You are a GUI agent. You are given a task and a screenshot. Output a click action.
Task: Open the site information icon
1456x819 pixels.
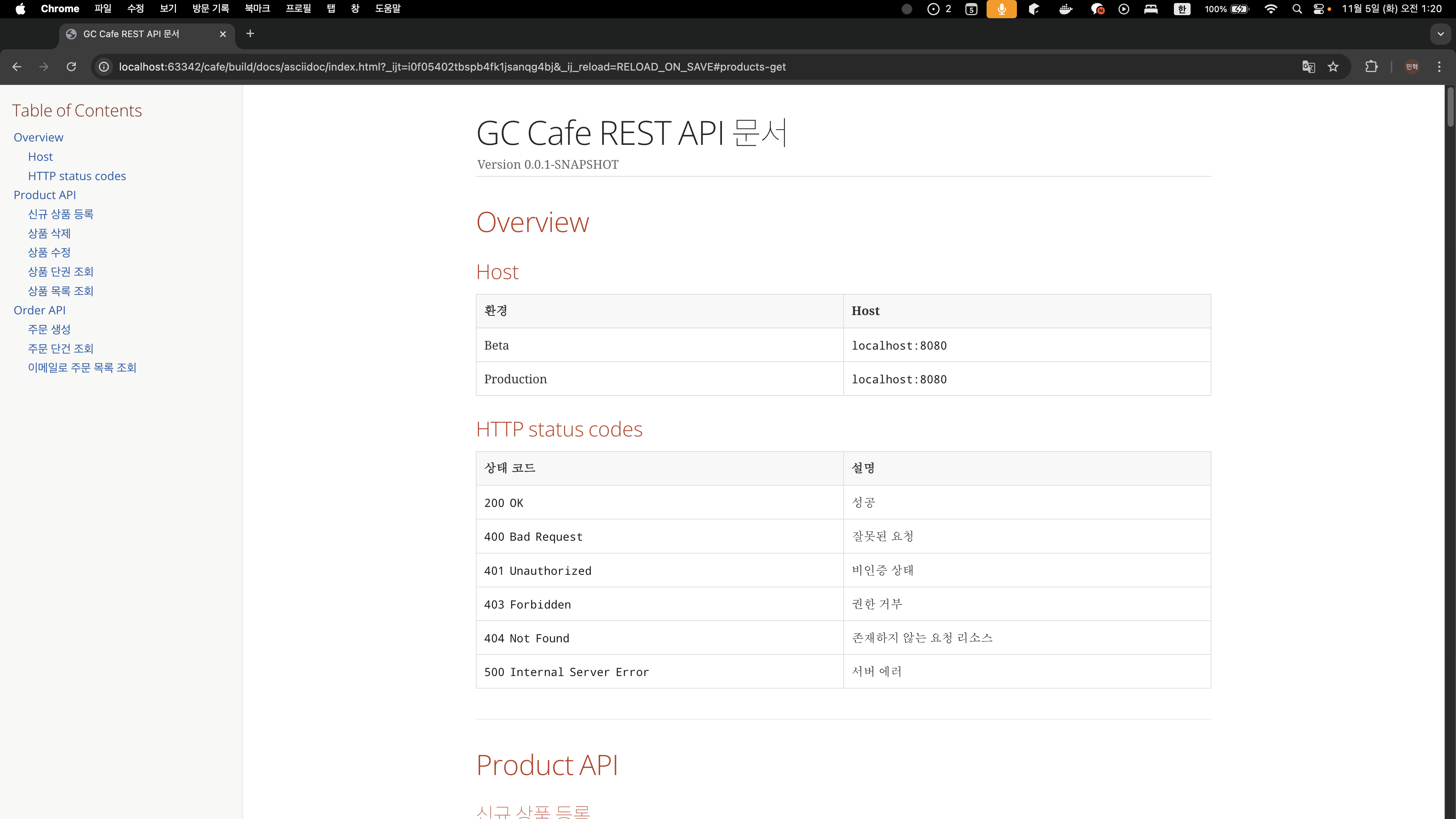[x=104, y=67]
